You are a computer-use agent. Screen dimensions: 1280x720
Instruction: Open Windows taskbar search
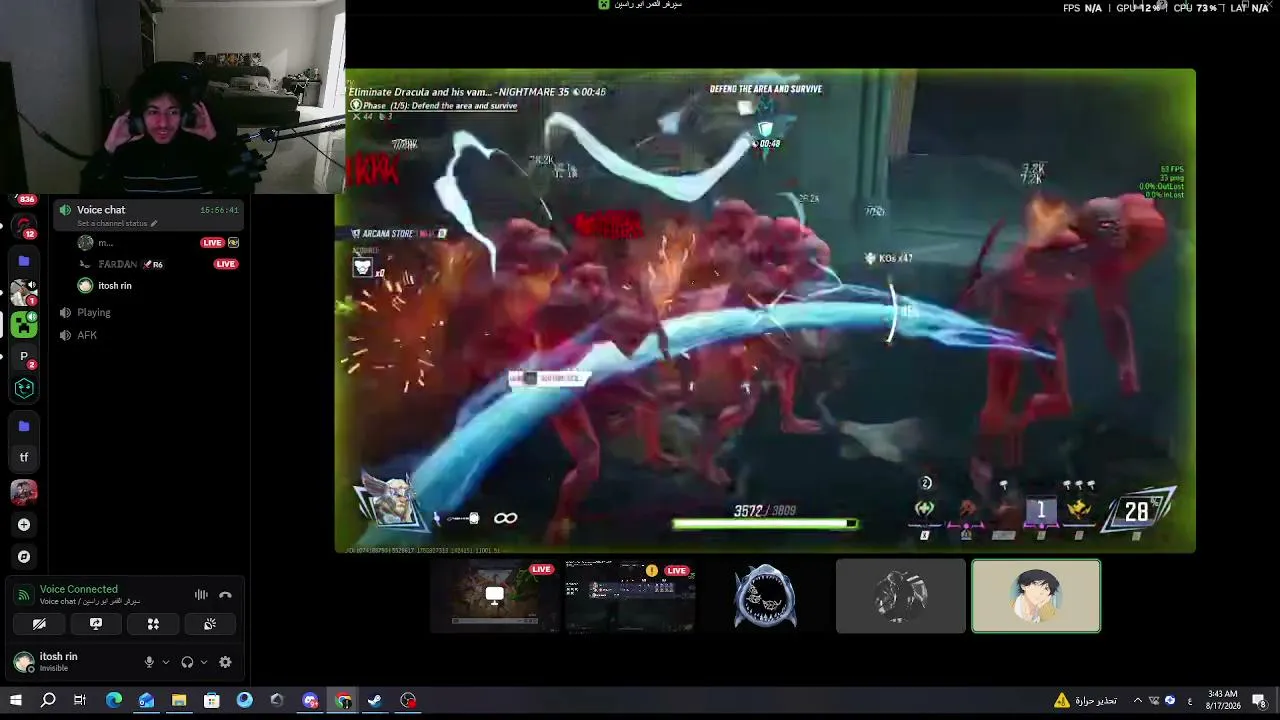tap(47, 700)
